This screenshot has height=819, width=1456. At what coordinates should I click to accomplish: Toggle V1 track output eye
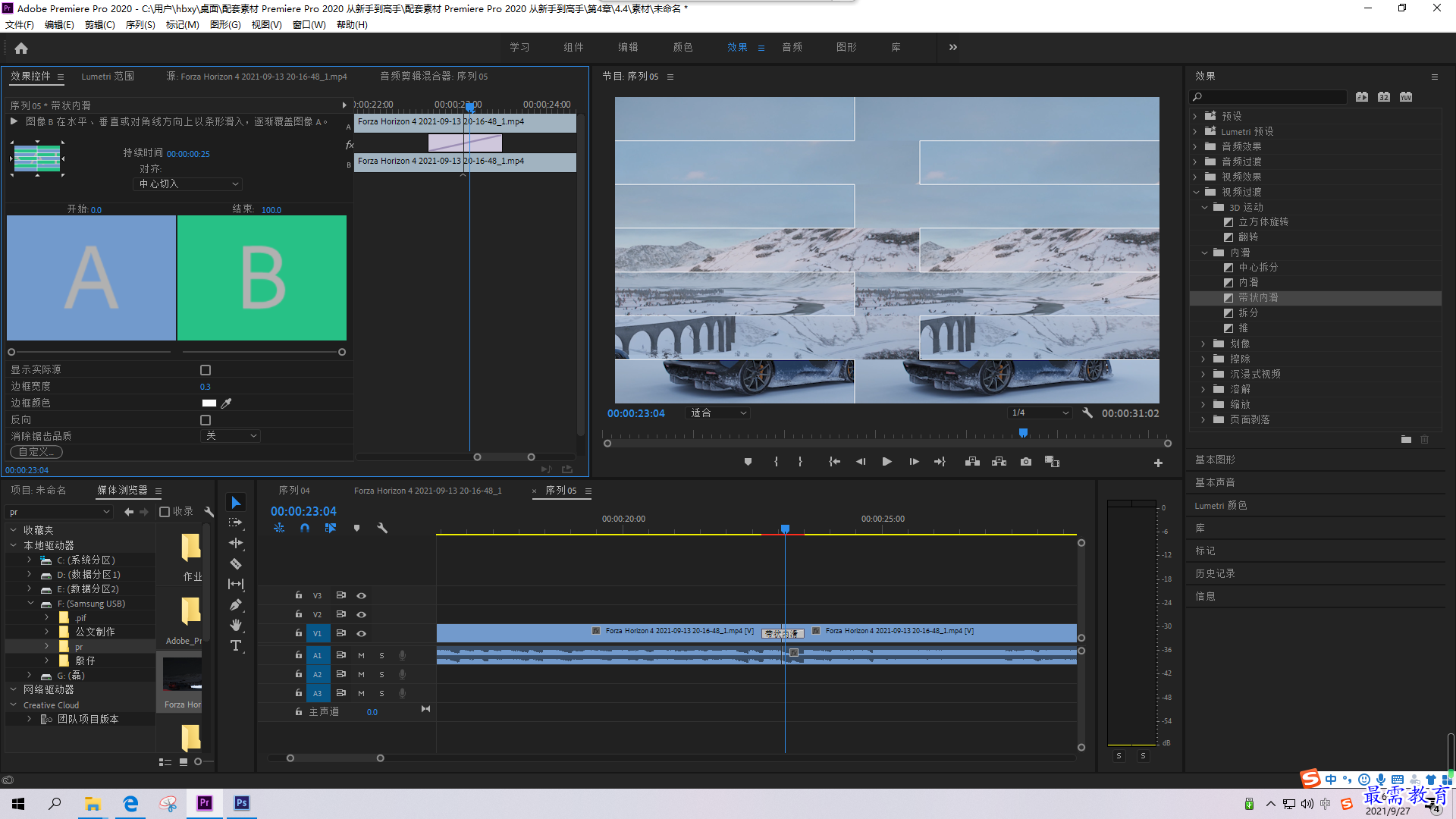(362, 633)
